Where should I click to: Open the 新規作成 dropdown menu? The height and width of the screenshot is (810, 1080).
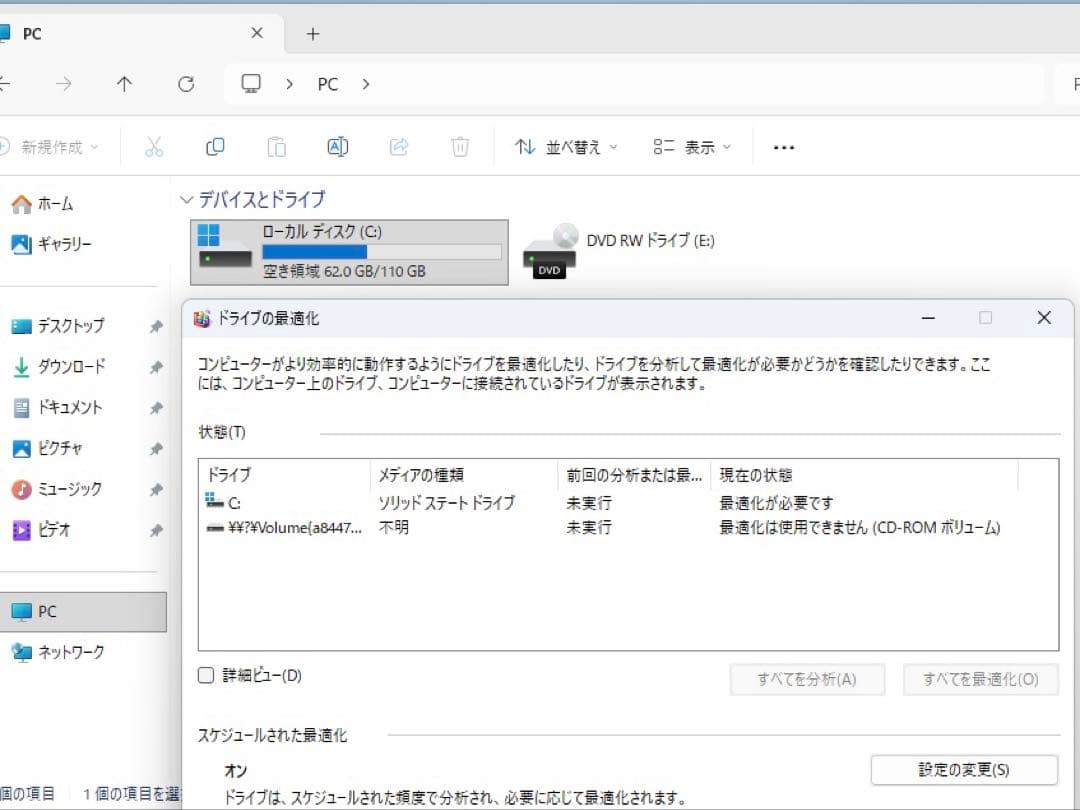(x=50, y=146)
